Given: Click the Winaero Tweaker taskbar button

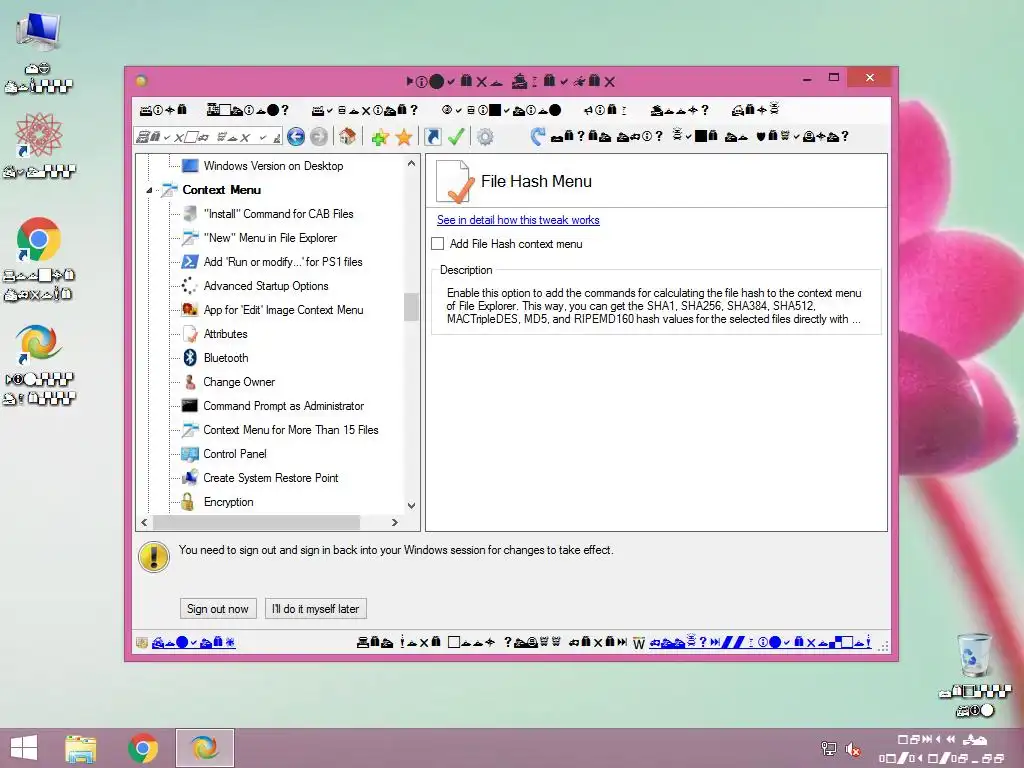Looking at the screenshot, I should click(204, 748).
